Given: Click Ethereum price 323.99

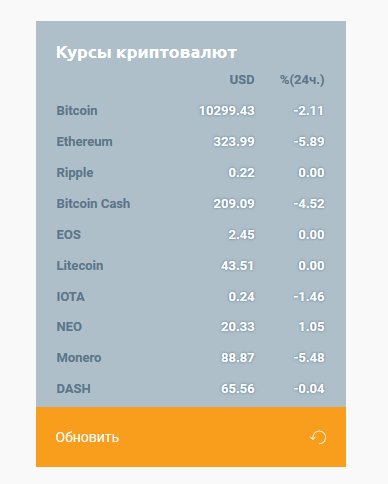Looking at the screenshot, I should [234, 142].
